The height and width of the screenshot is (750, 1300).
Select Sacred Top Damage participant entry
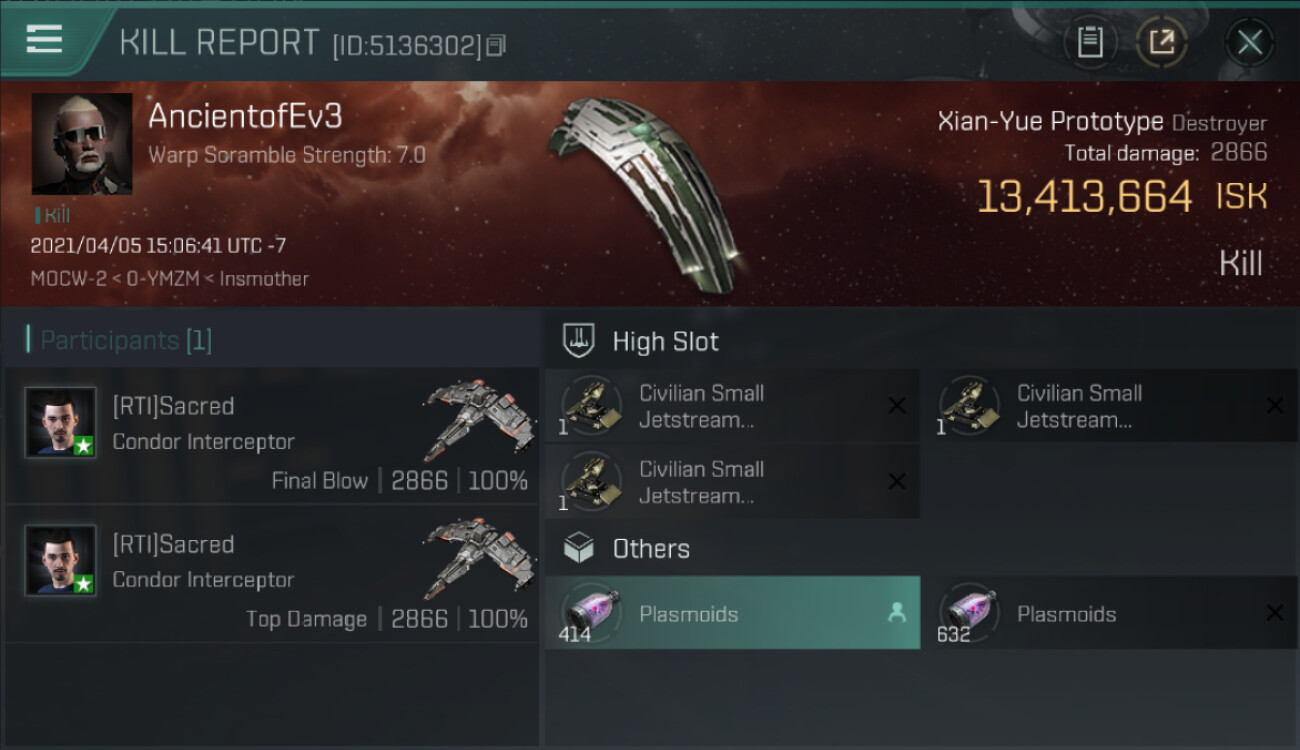pyautogui.click(x=272, y=574)
